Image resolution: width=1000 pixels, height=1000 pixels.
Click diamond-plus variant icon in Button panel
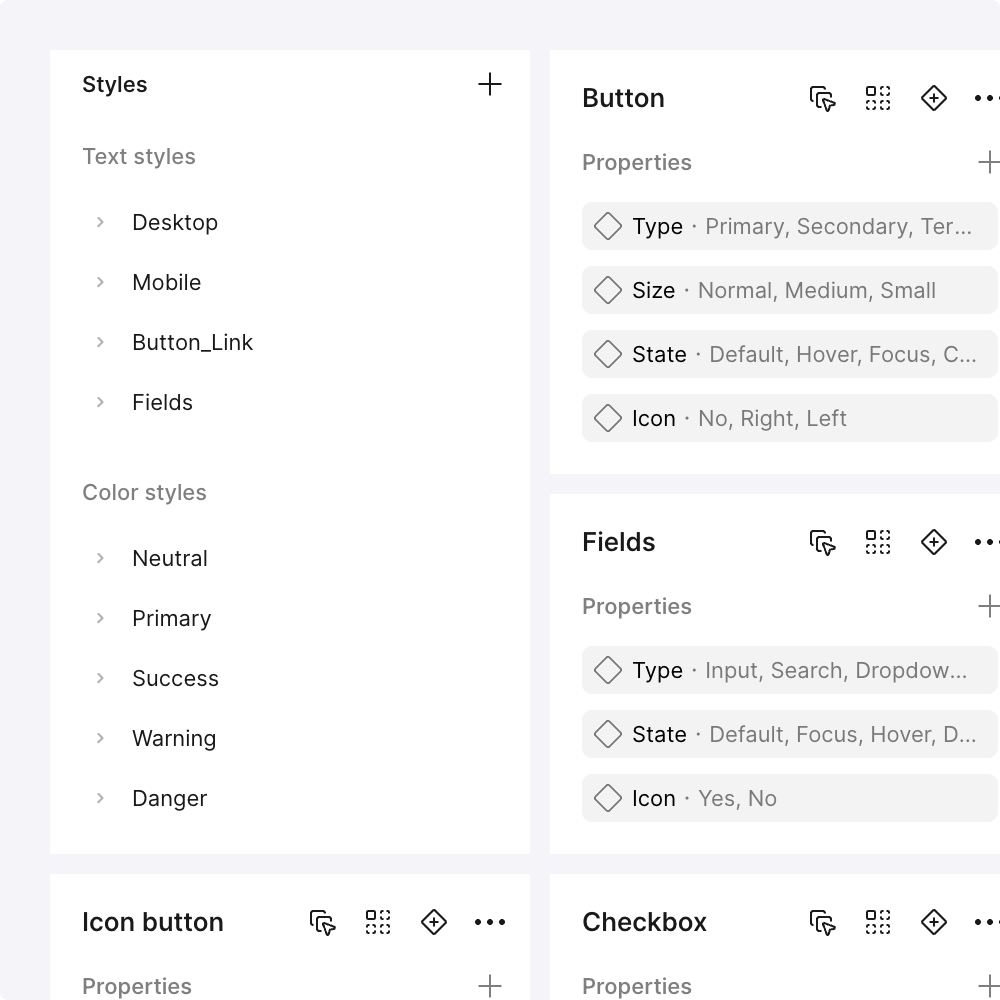[934, 98]
